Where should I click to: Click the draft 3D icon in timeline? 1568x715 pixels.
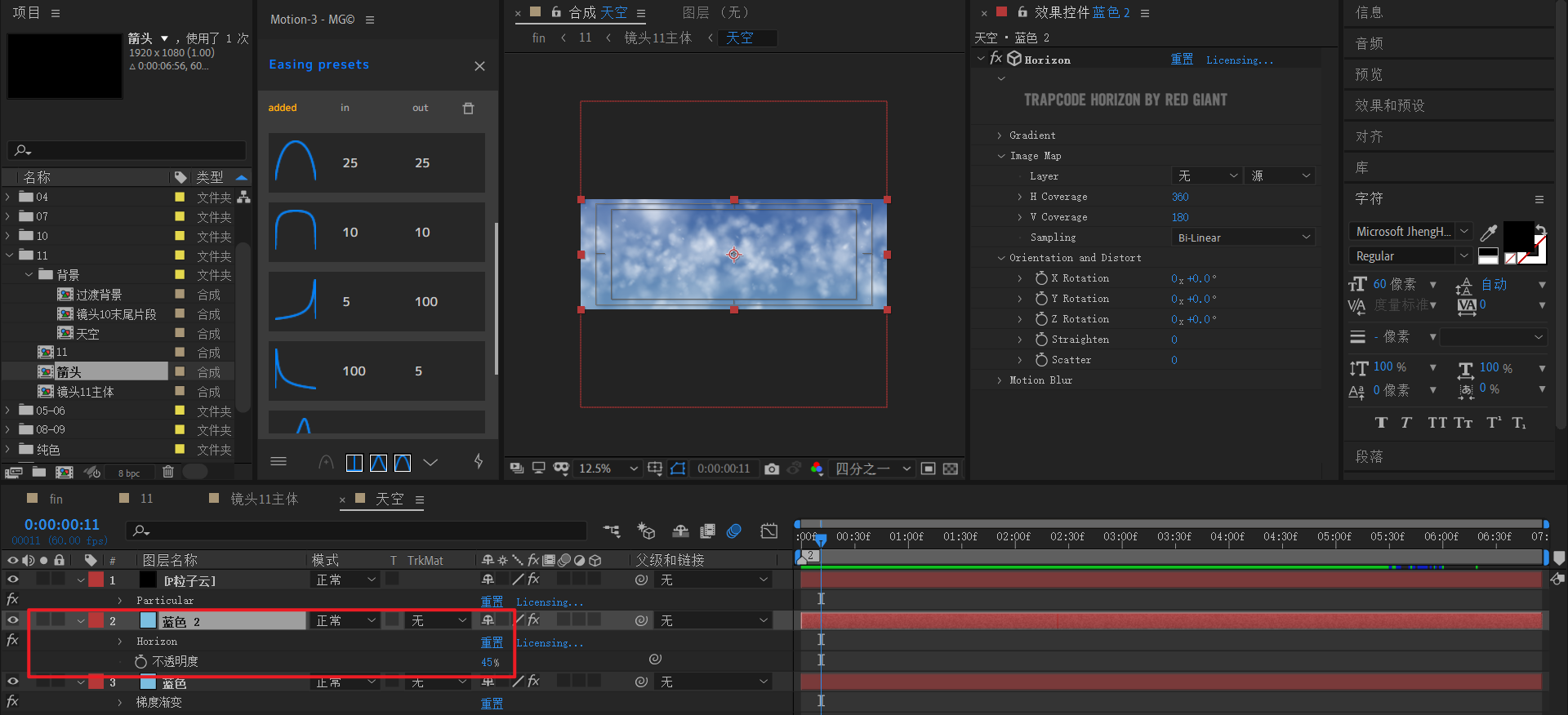[646, 531]
